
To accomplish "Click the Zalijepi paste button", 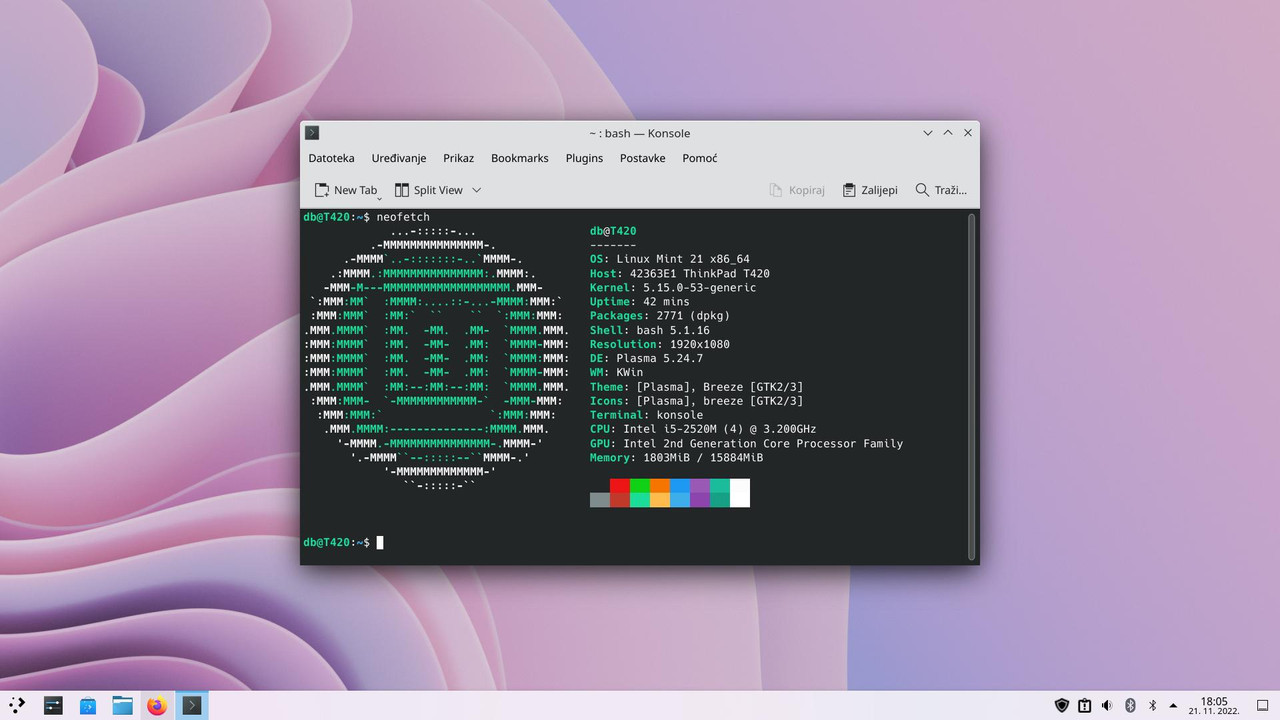I will (870, 190).
